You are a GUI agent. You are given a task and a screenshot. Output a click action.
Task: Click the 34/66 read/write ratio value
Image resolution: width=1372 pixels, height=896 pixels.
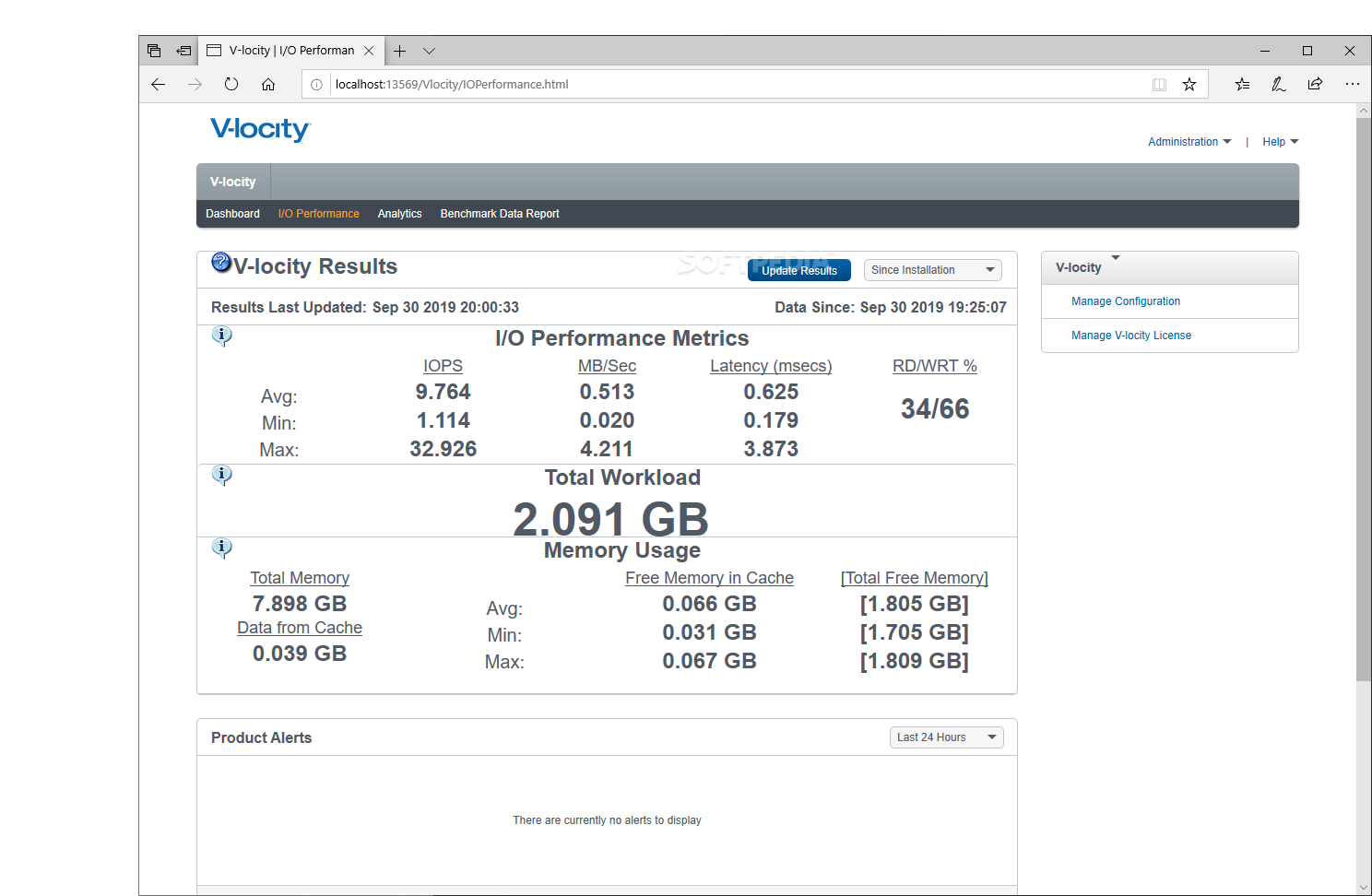coord(935,409)
